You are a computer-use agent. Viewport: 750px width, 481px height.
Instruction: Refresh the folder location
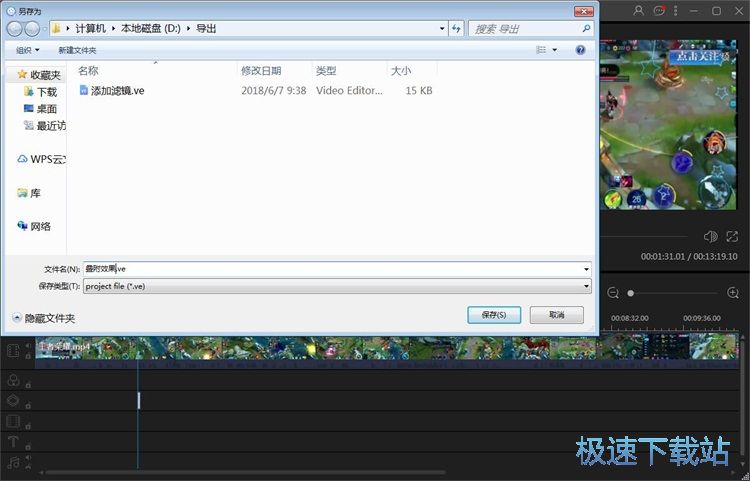click(456, 29)
